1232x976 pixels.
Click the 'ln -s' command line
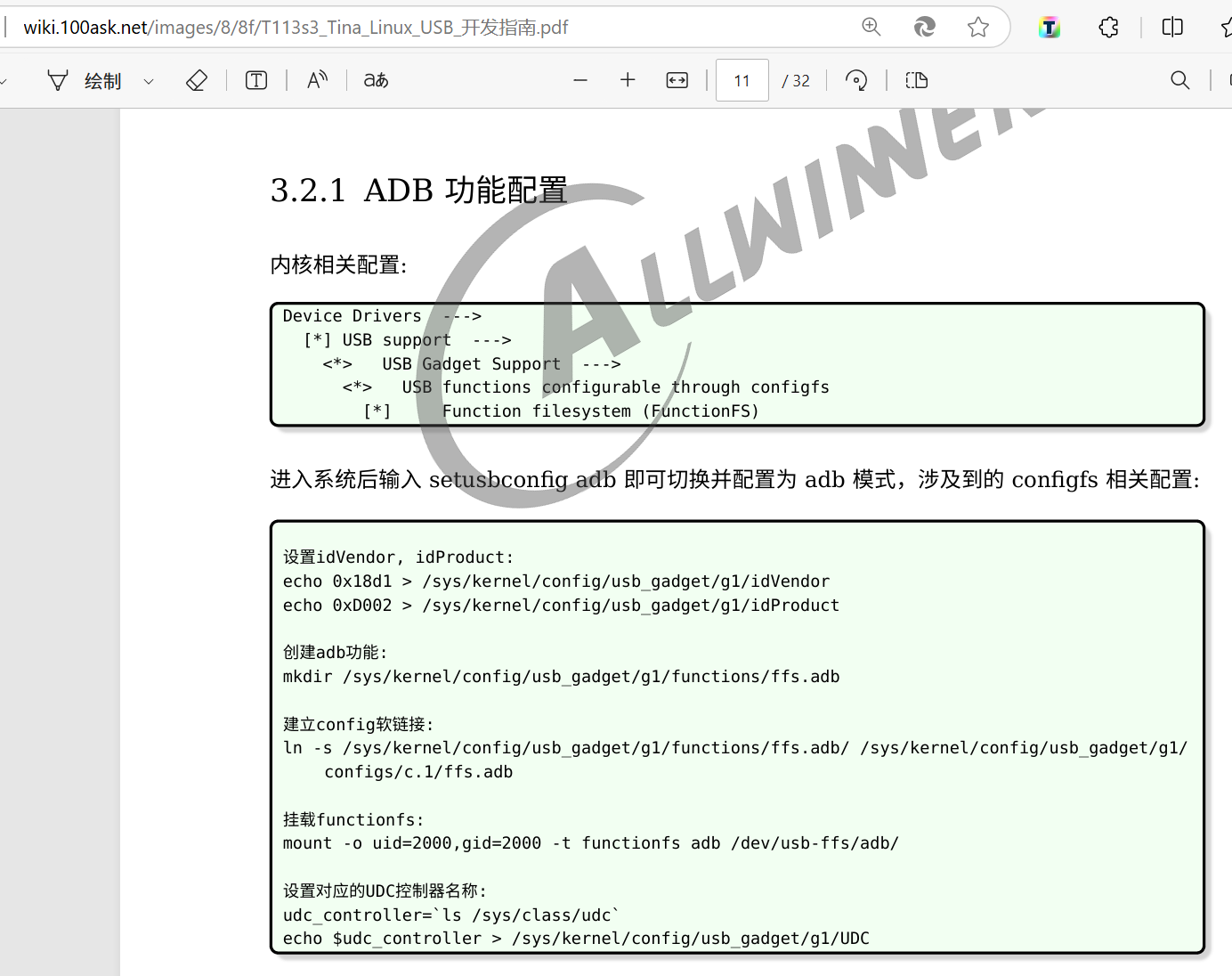[x=735, y=748]
